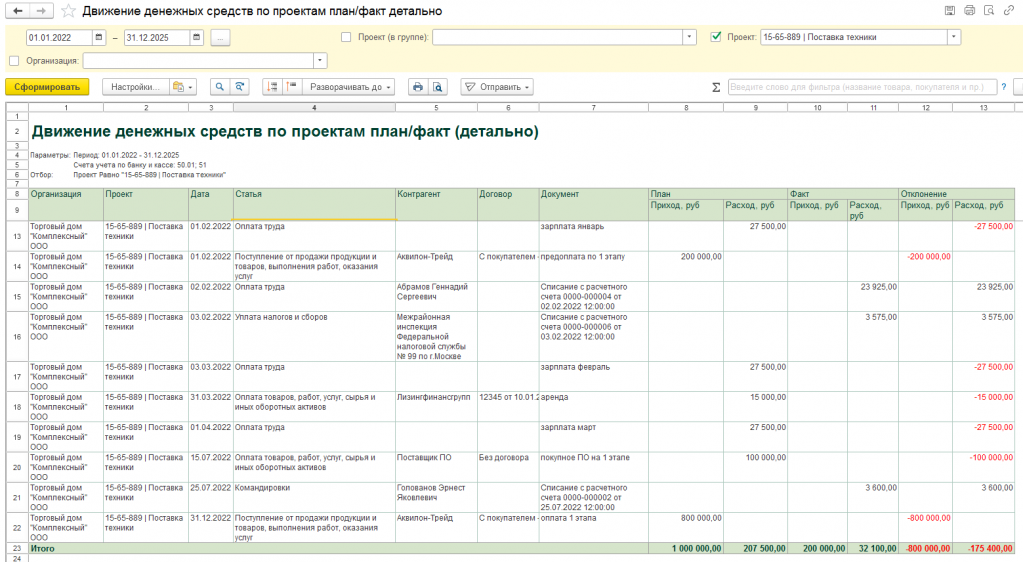Uncheck the "Проект" filter checkbox
Screen dimensions: 1023x562
pyautogui.click(x=716, y=37)
